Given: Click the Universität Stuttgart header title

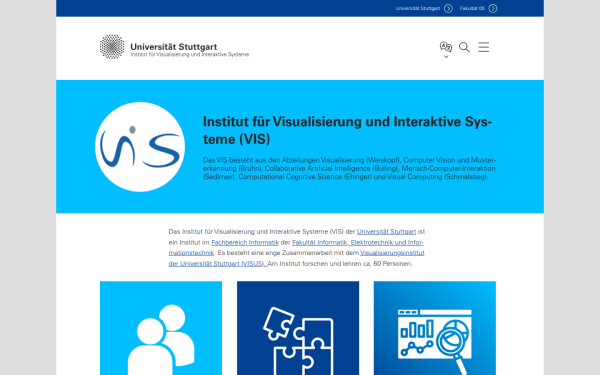Looking at the screenshot, I should (x=174, y=47).
